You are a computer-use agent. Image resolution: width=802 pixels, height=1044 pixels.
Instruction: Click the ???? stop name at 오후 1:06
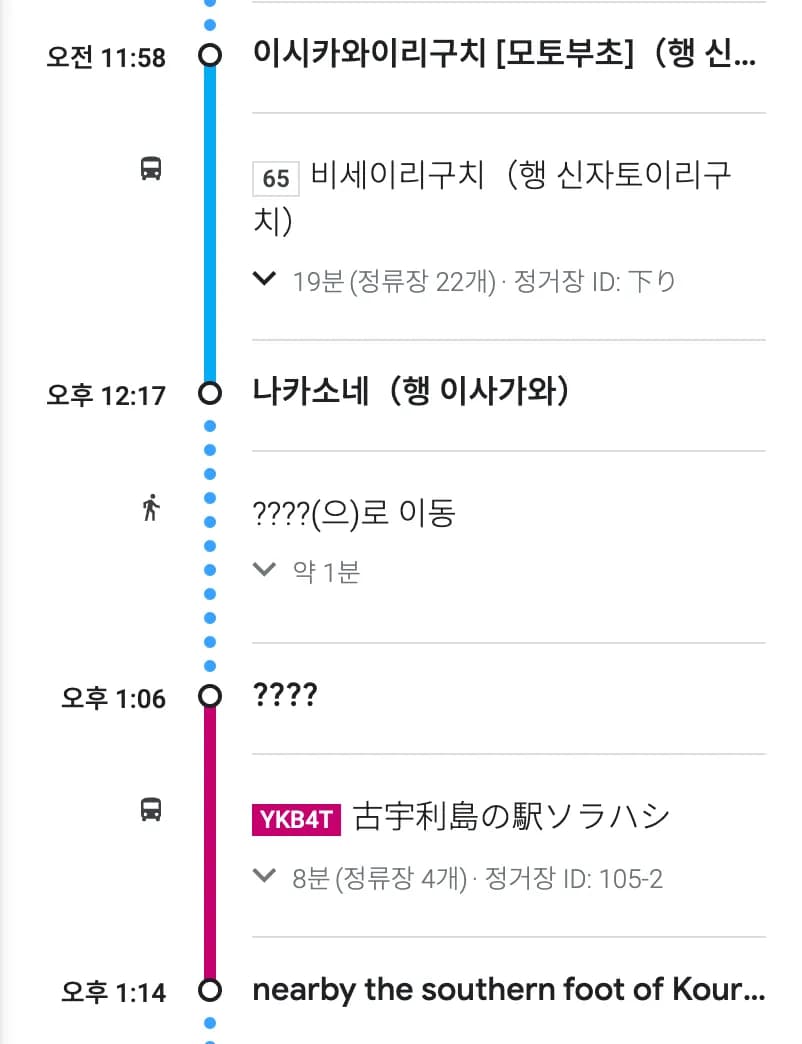tap(285, 694)
